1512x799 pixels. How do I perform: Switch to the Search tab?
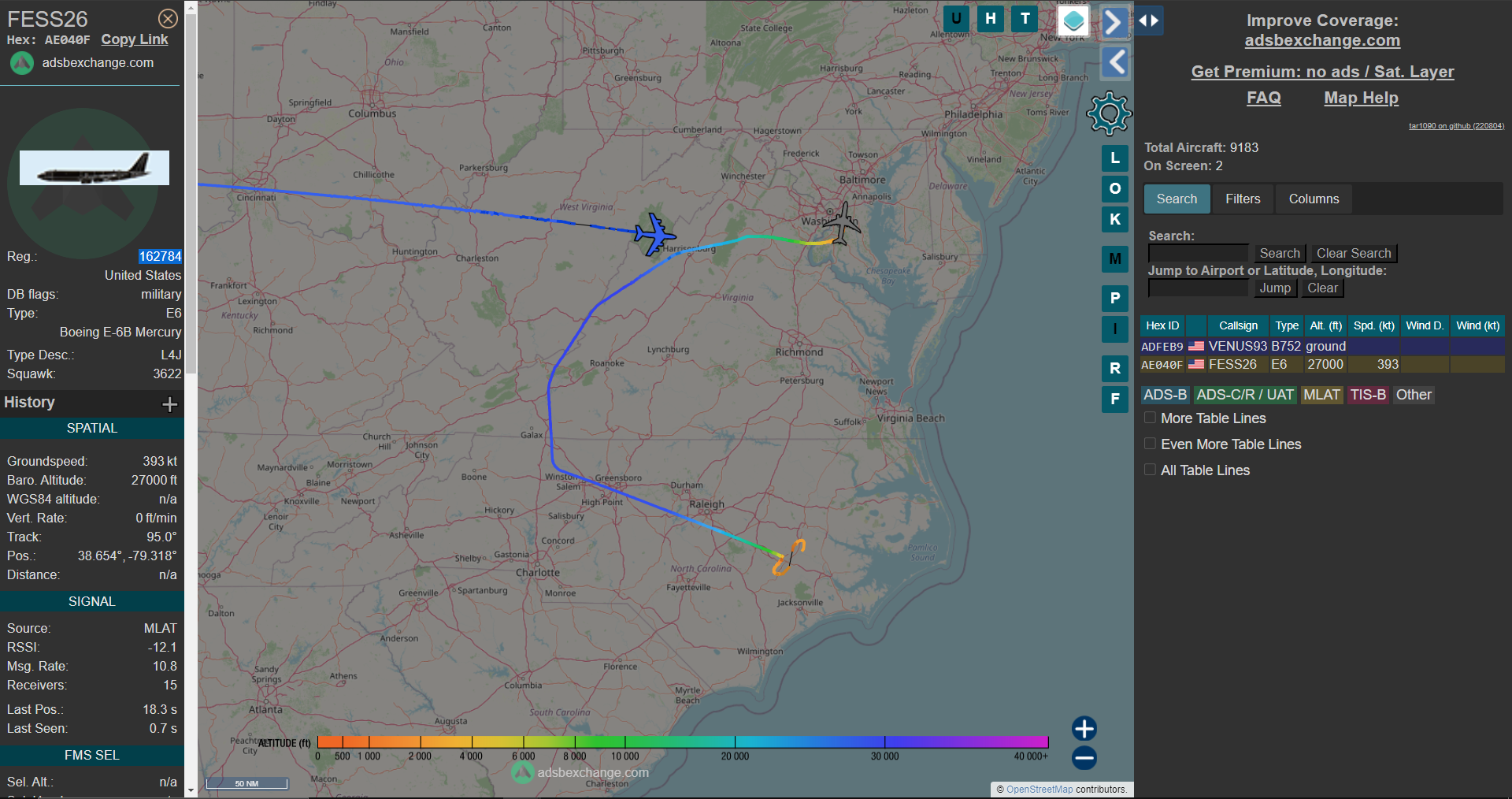(x=1177, y=199)
